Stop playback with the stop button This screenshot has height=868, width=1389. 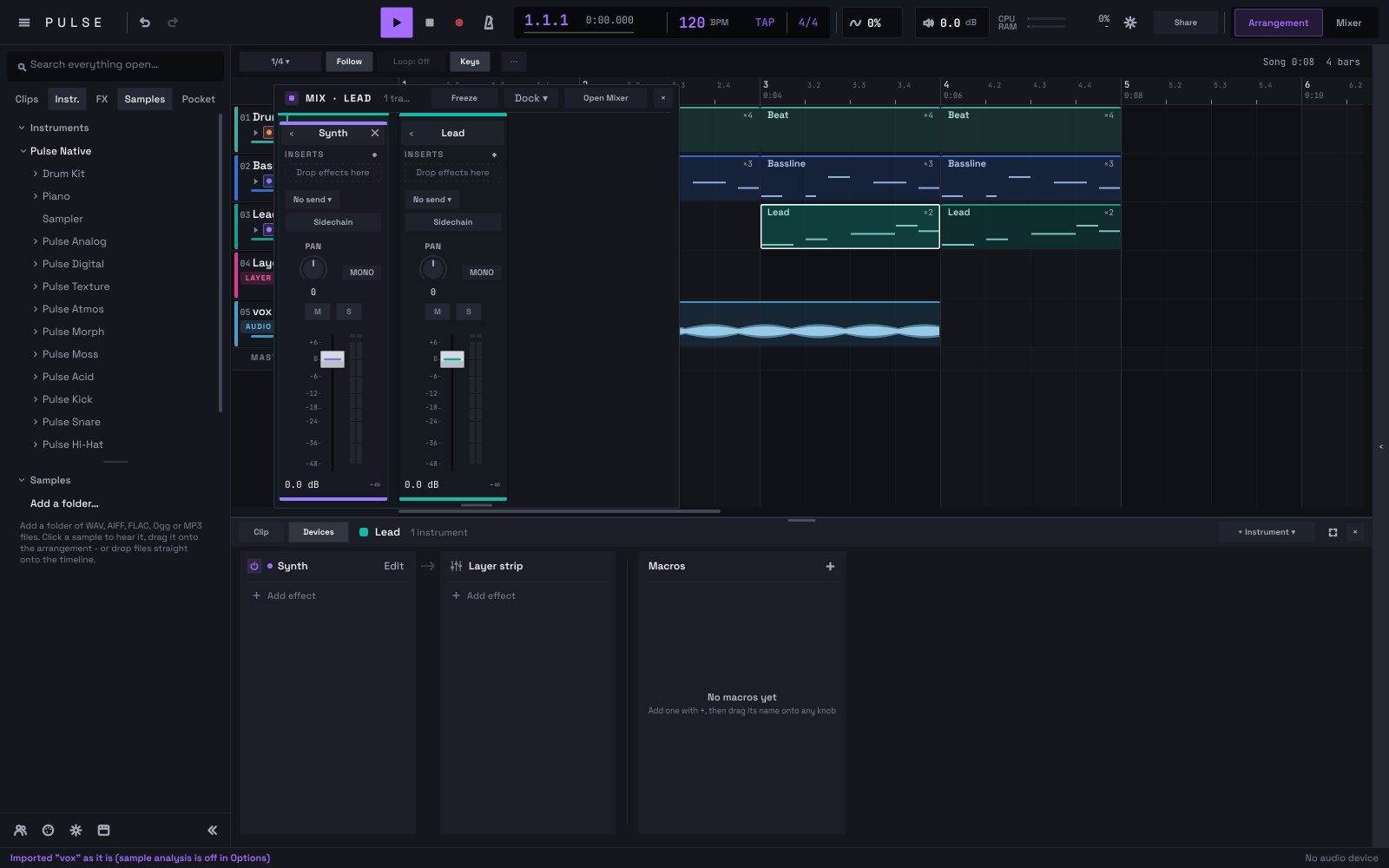tap(430, 23)
